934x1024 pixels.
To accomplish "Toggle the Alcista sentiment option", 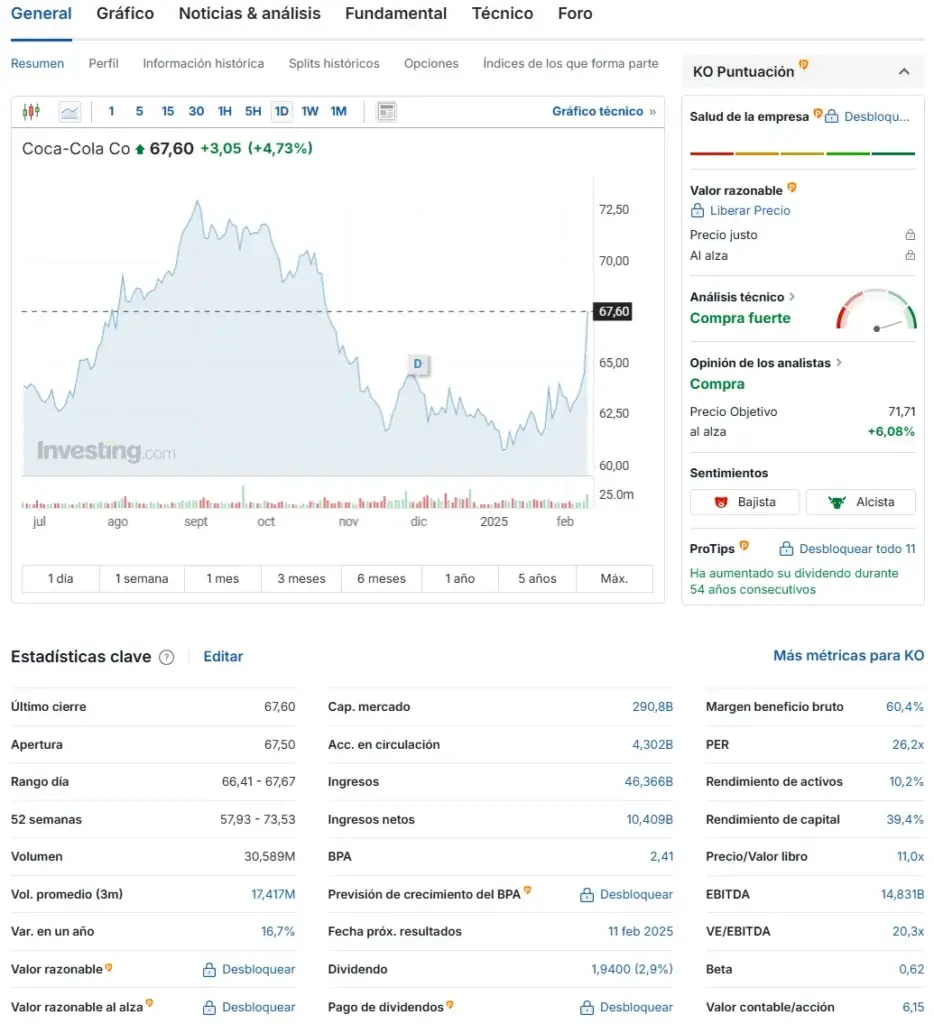I will pos(860,501).
